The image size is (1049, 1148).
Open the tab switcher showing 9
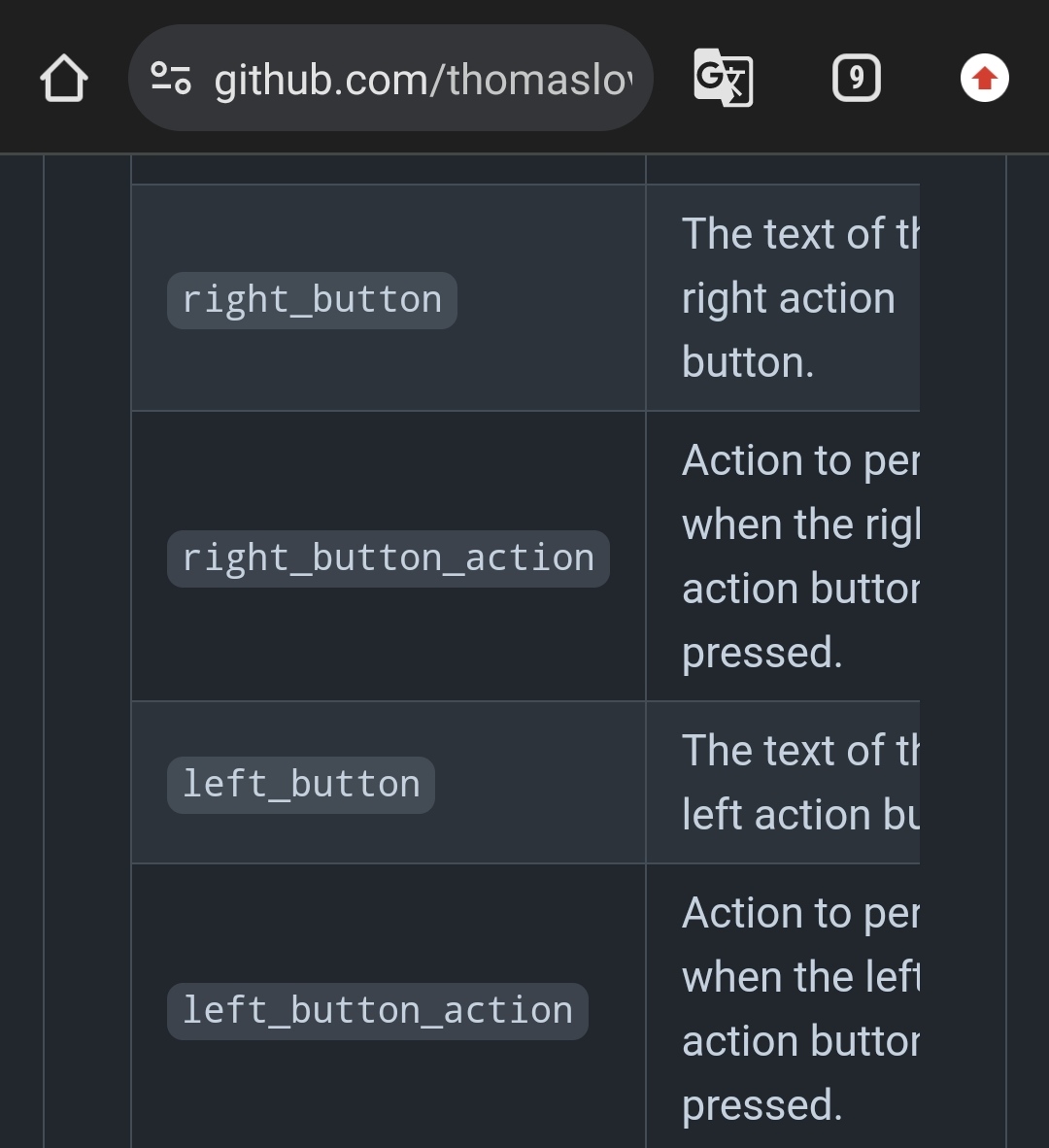(856, 78)
